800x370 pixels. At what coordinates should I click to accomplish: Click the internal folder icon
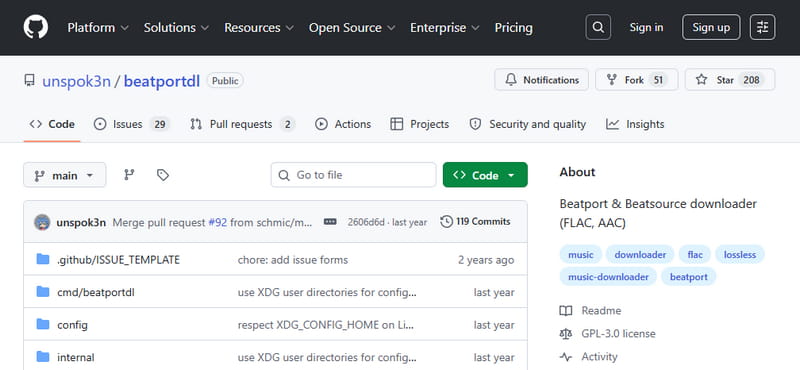point(43,357)
